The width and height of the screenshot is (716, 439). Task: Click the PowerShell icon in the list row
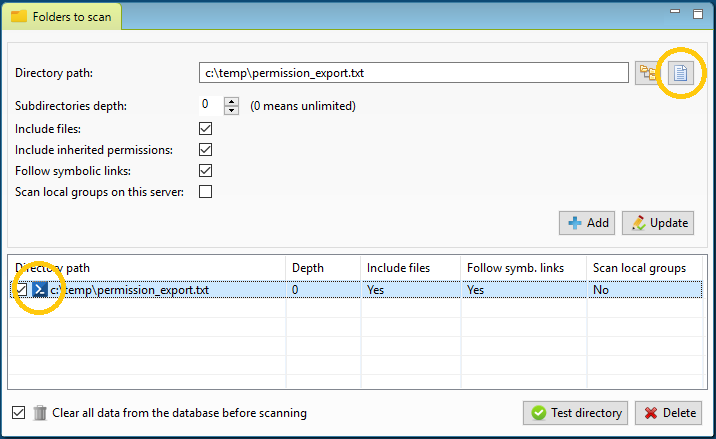pyautogui.click(x=40, y=290)
